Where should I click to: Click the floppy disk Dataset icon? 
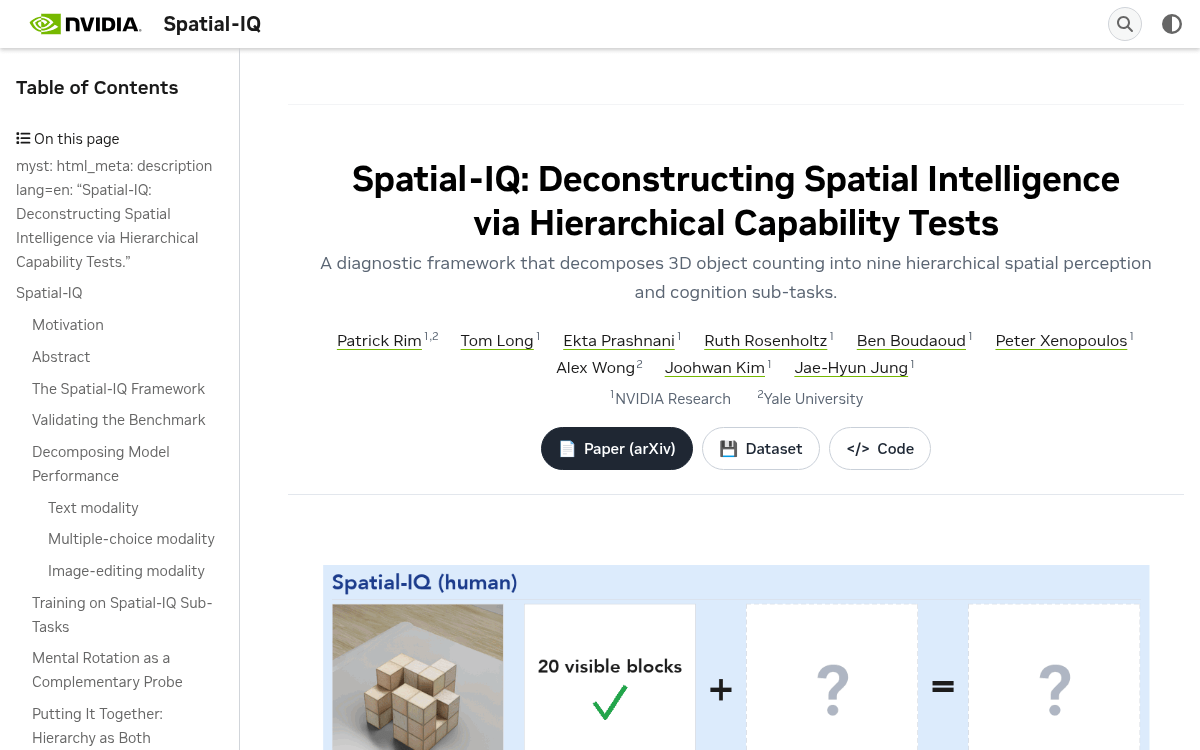tap(728, 449)
